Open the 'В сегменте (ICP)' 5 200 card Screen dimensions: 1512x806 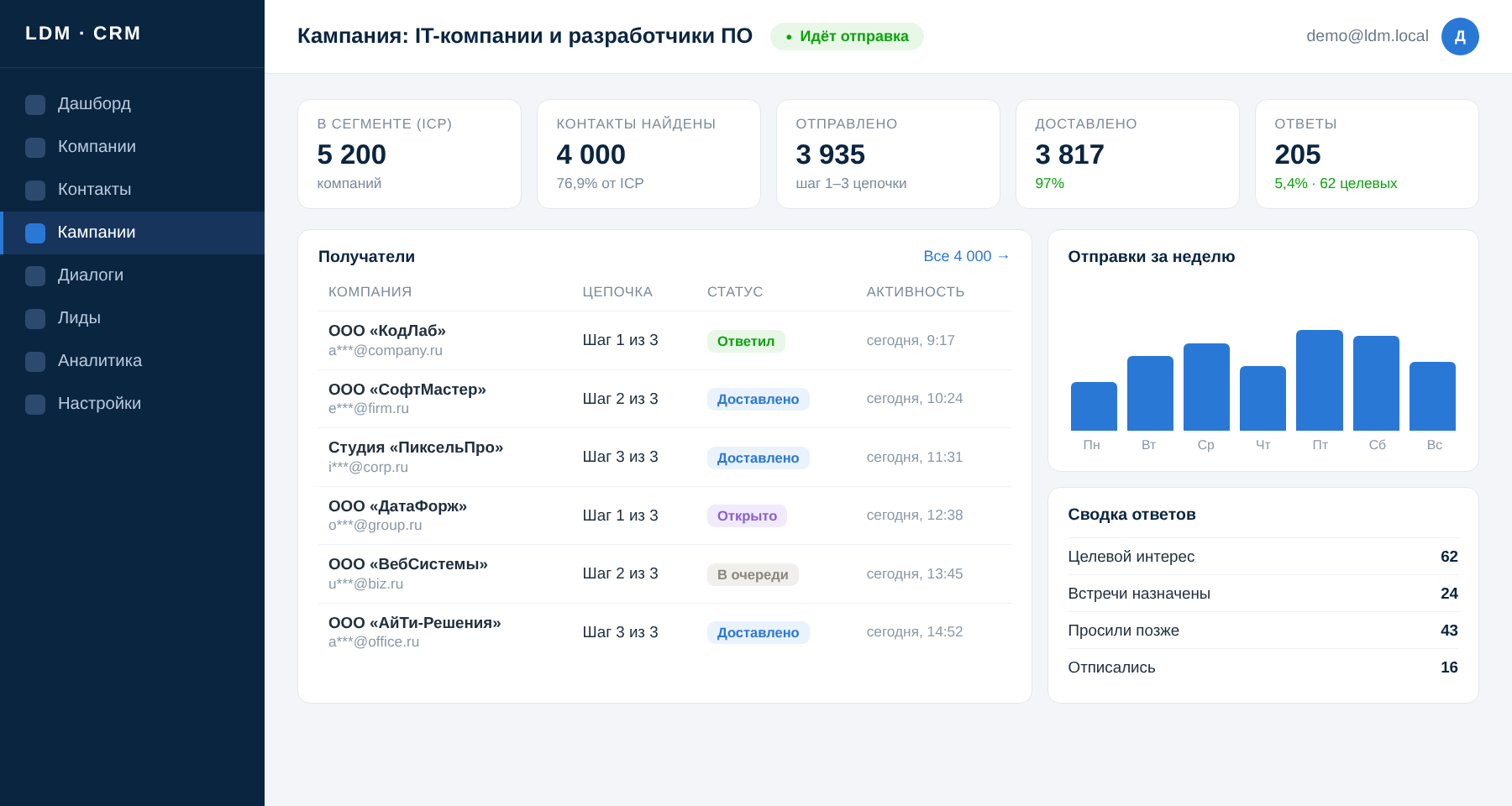(x=409, y=154)
